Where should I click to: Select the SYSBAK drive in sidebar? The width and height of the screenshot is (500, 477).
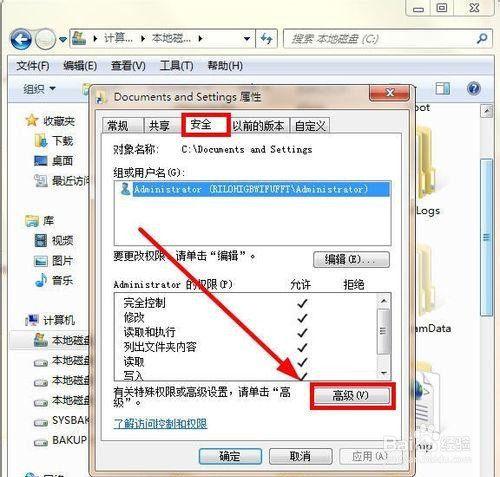point(62,421)
